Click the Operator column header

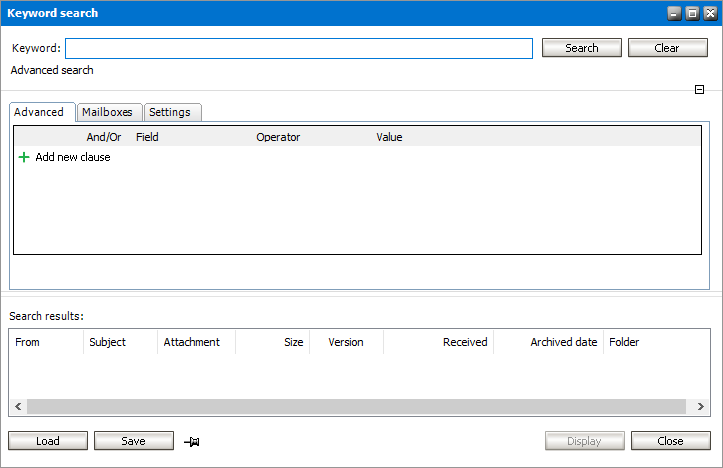[278, 137]
